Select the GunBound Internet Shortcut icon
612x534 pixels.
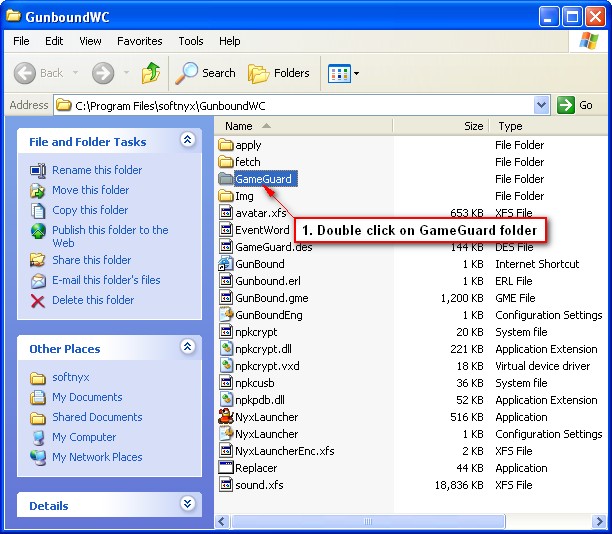tap(226, 264)
